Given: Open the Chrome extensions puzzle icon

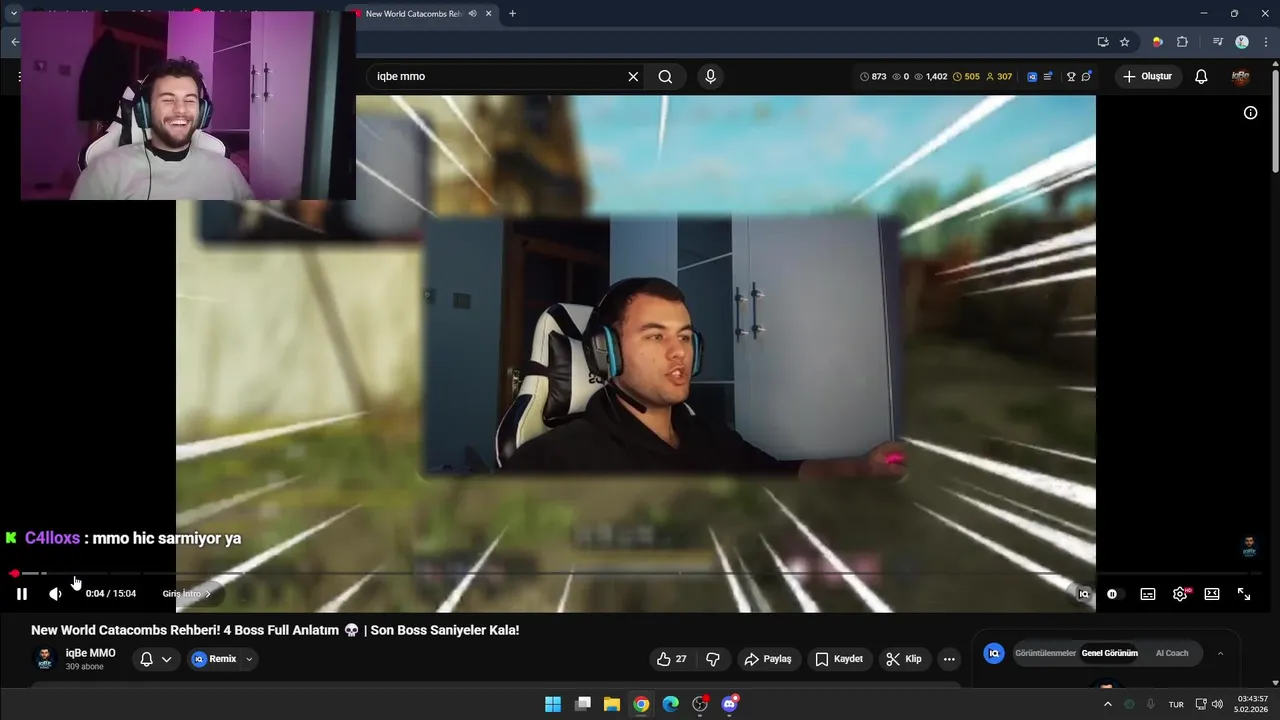Looking at the screenshot, I should pos(1182,42).
